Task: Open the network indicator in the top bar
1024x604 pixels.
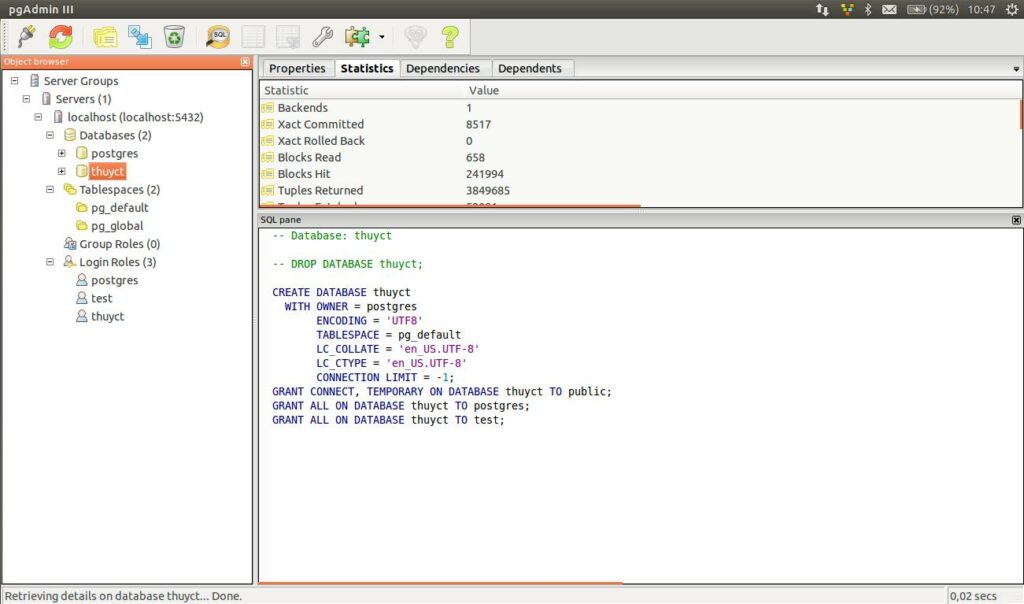Action: tap(822, 9)
